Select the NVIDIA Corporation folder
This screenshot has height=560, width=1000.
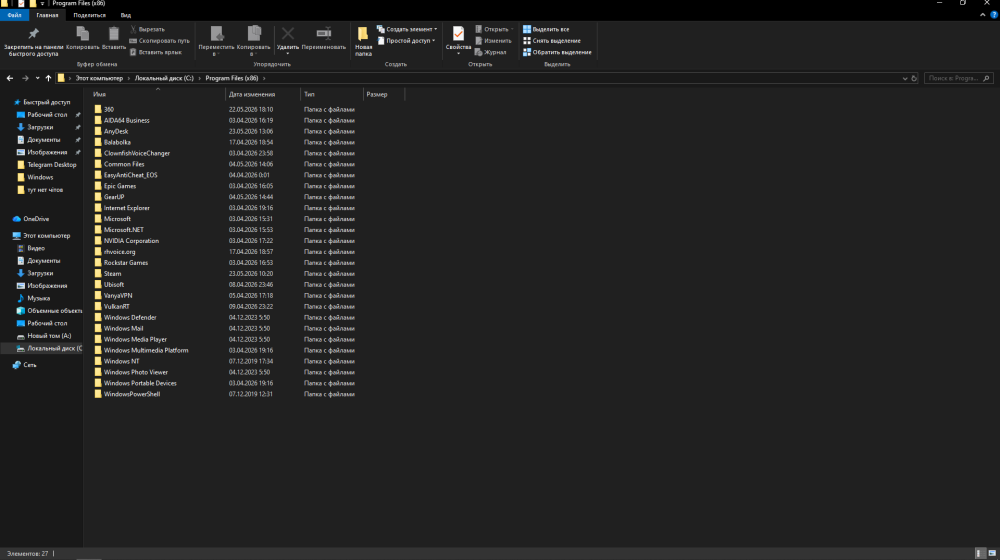(x=131, y=241)
